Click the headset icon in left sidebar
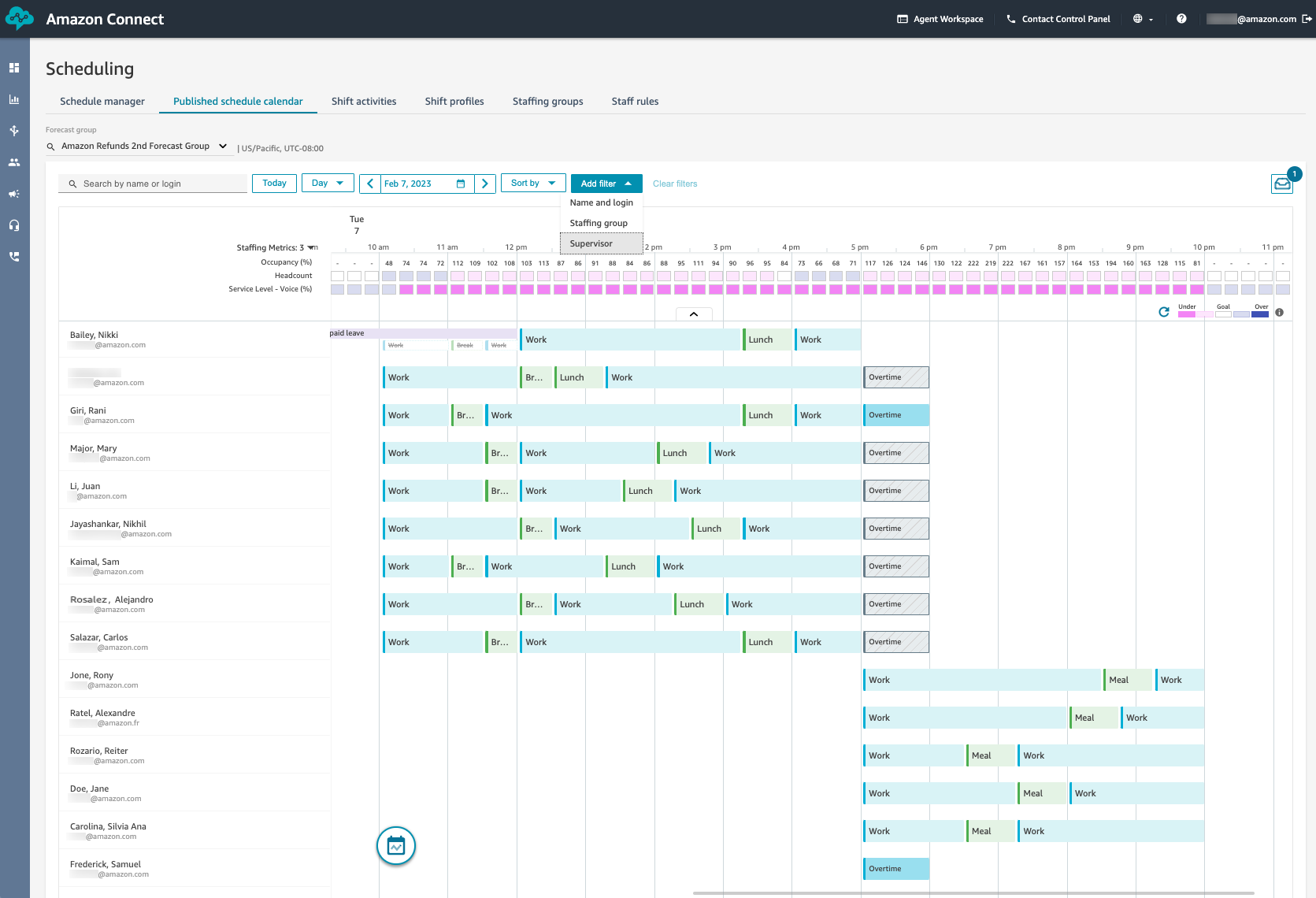Viewport: 1316px width, 898px height. tap(14, 225)
